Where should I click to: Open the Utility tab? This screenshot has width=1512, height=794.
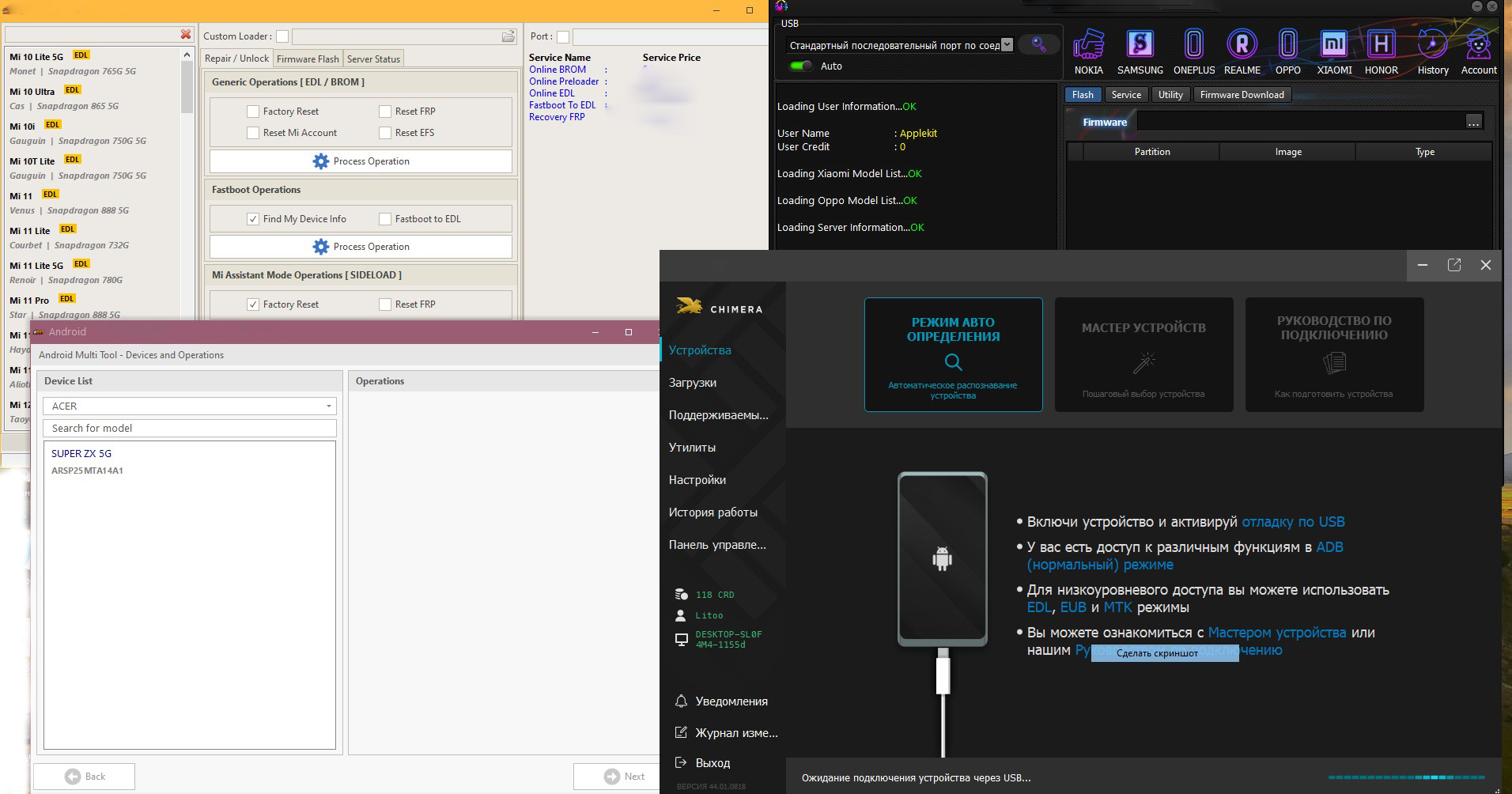point(1170,95)
